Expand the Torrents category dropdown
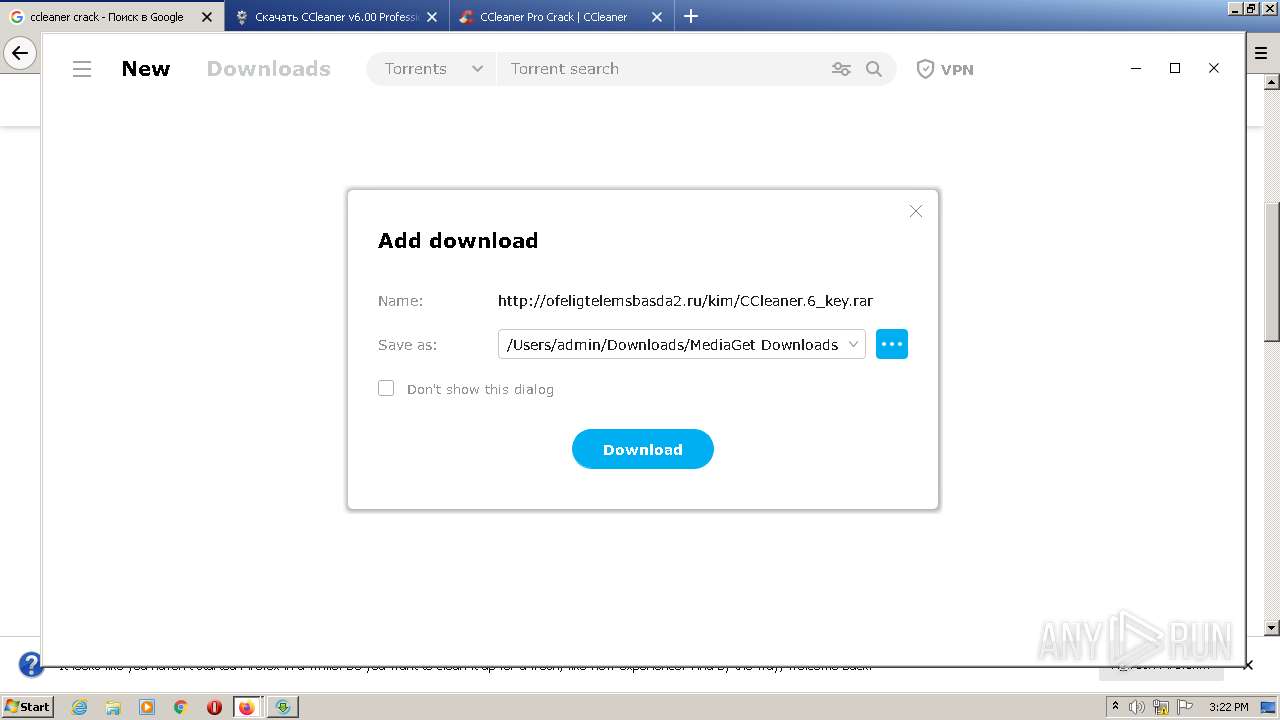The height and width of the screenshot is (720, 1280). pos(432,69)
